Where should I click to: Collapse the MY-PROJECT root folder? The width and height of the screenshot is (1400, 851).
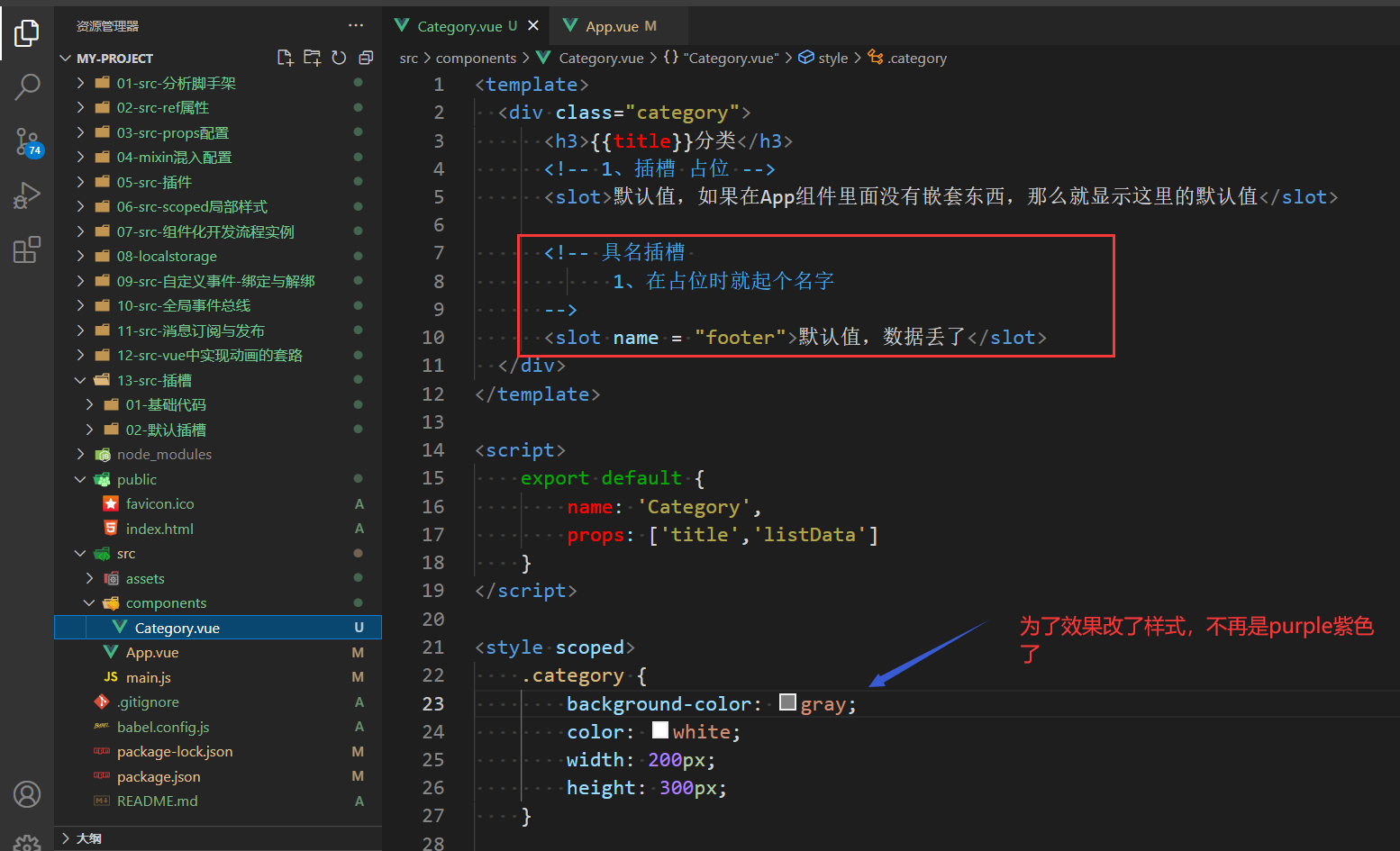coord(66,58)
